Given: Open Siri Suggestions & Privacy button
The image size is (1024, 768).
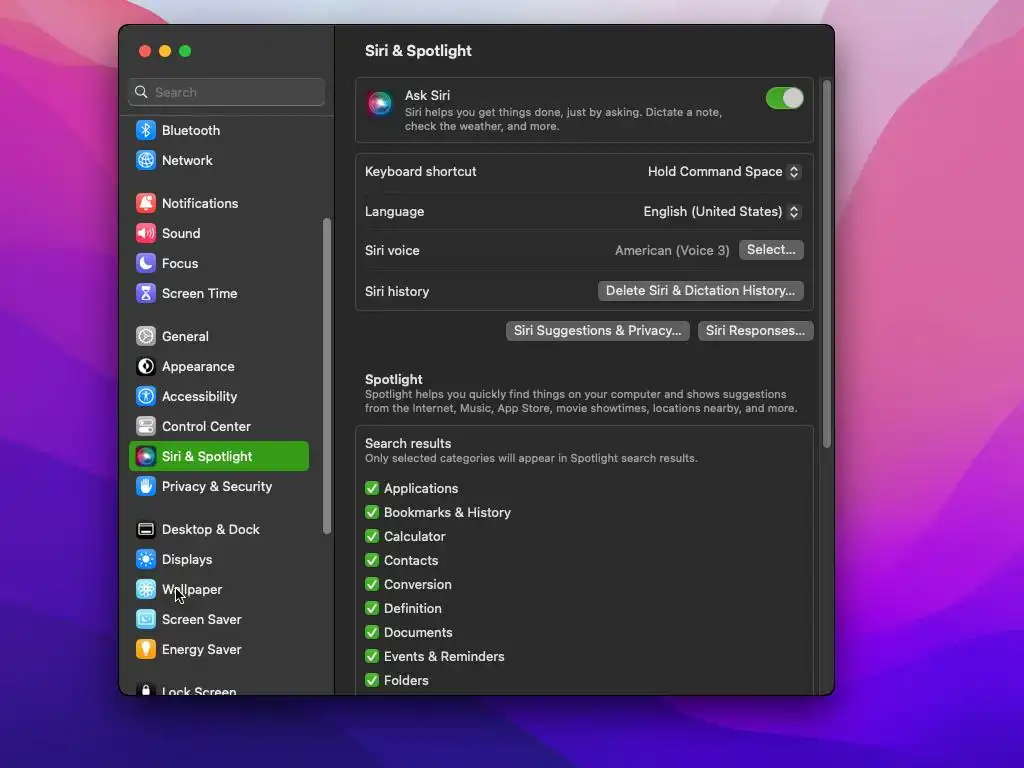Looking at the screenshot, I should [x=598, y=331].
